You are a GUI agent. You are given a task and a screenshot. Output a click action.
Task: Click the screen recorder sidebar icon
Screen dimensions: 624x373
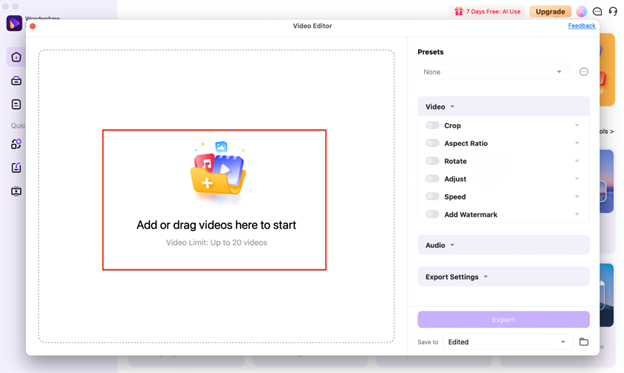click(16, 191)
